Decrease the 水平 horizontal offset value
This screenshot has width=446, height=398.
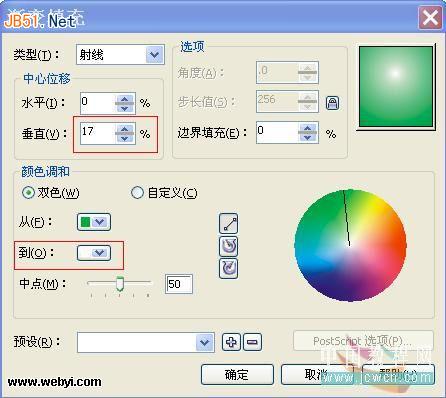125,108
